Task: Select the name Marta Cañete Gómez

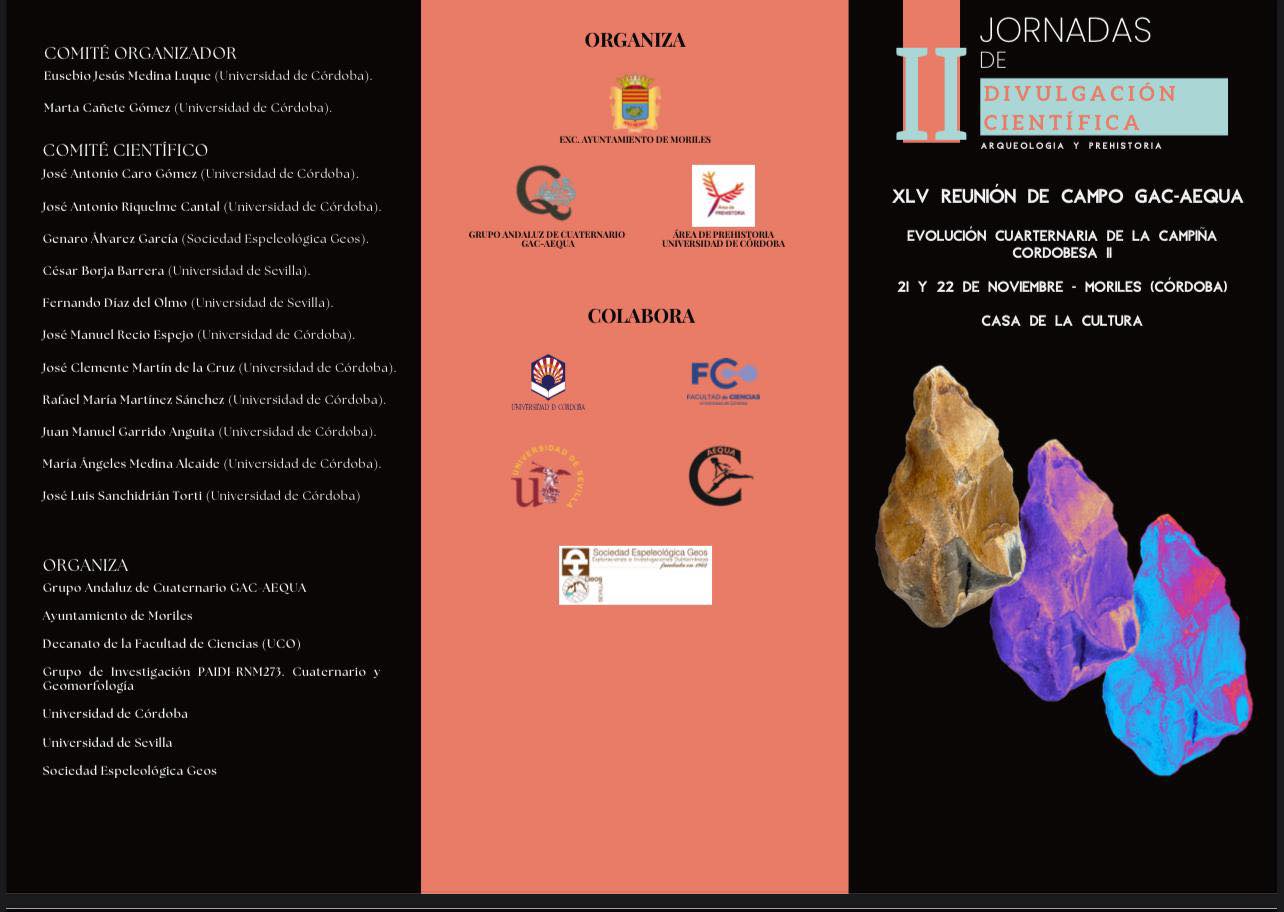Action: pos(107,108)
